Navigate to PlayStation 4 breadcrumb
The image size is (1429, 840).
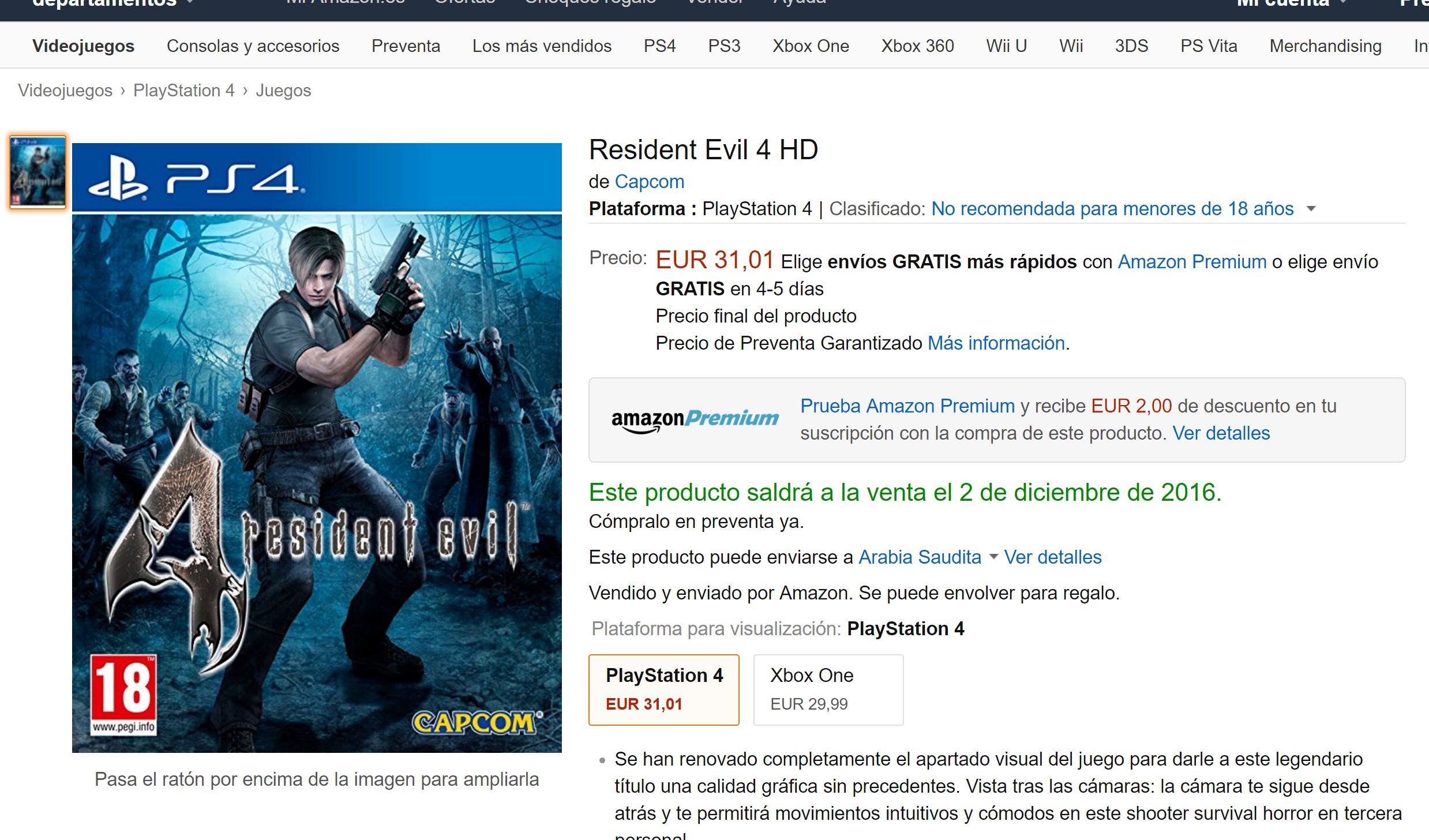(x=183, y=91)
